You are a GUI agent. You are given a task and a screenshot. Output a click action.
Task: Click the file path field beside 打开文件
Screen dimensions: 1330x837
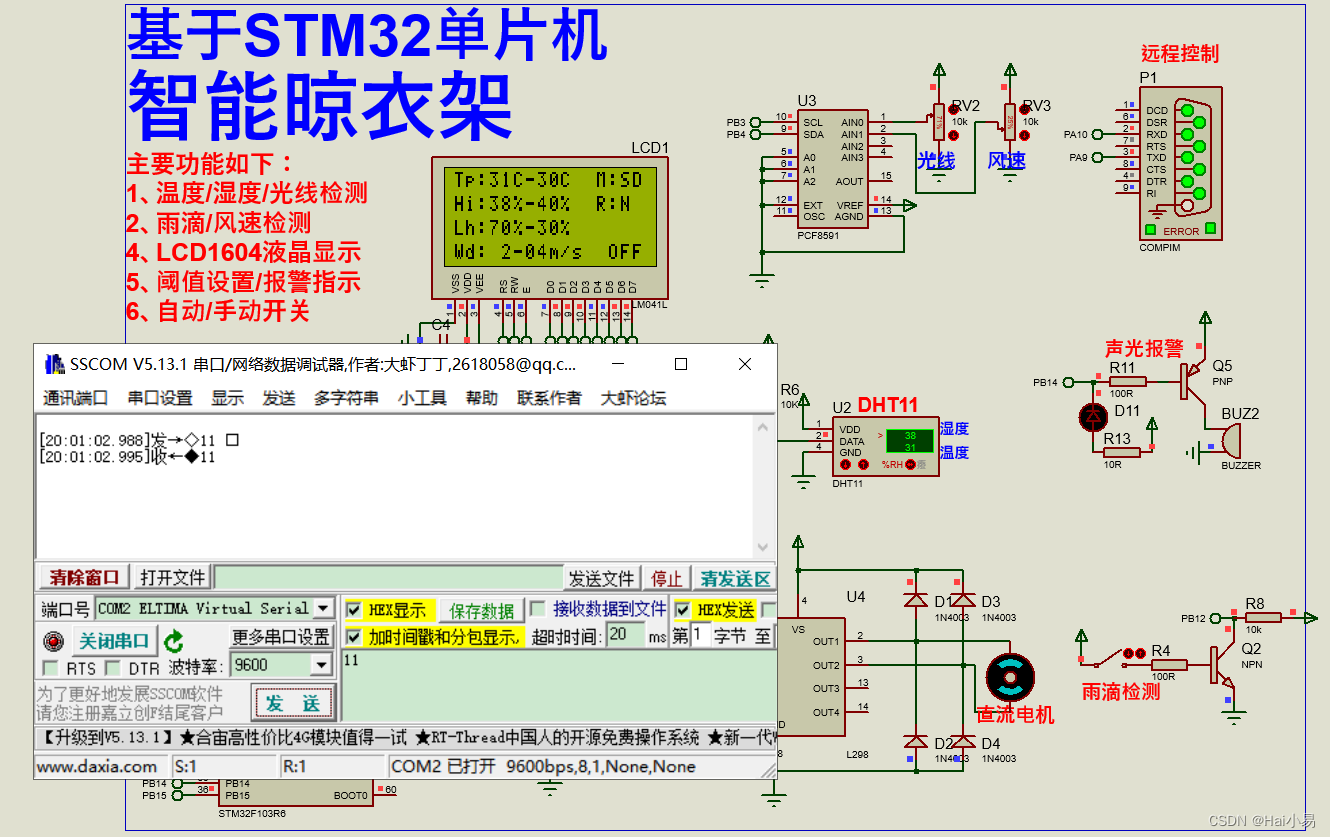click(x=388, y=577)
